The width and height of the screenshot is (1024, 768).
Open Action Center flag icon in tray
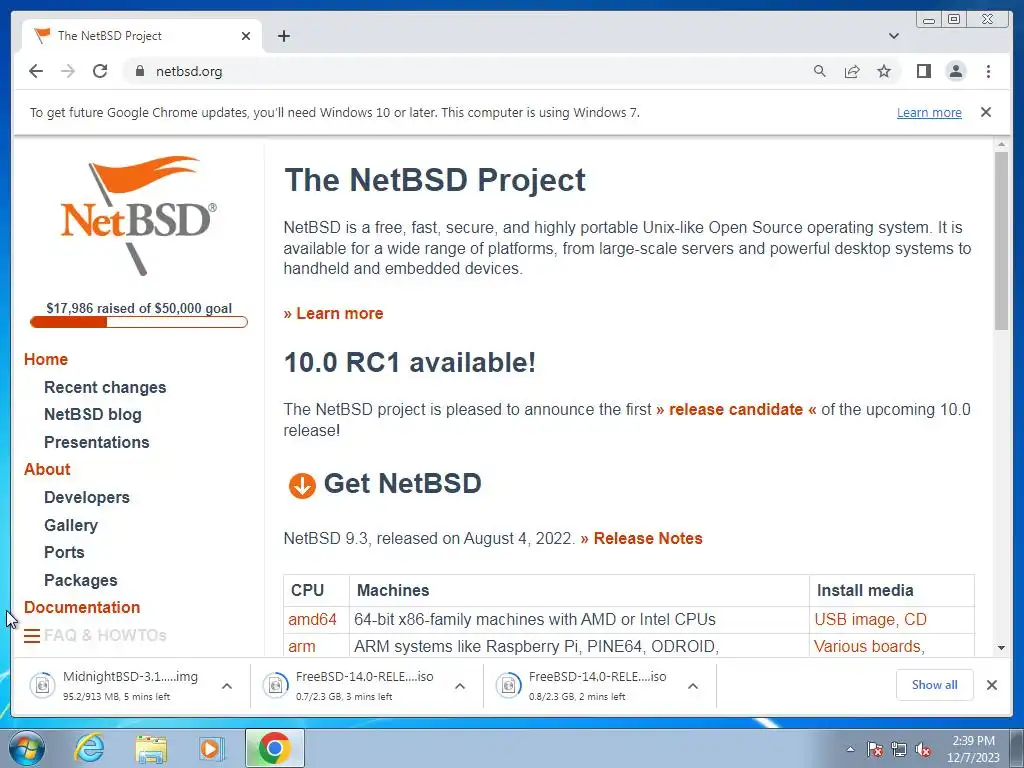[x=874, y=749]
